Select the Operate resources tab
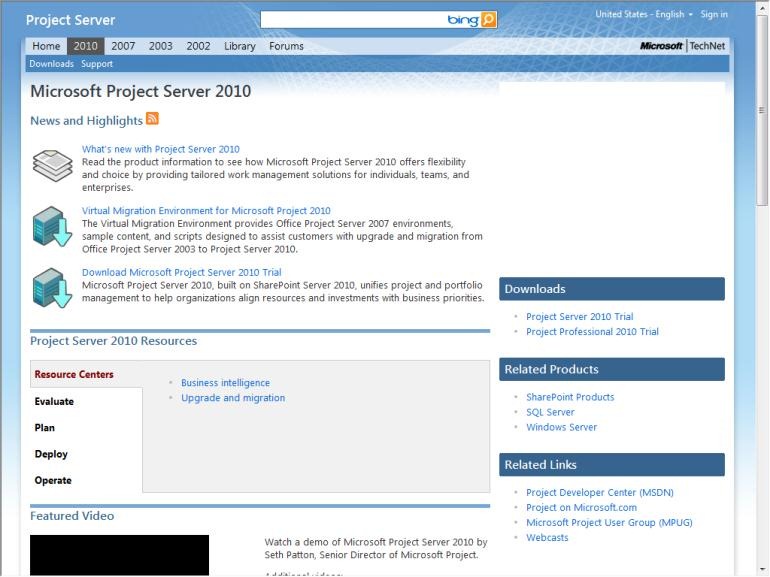The image size is (770, 577). [x=53, y=481]
